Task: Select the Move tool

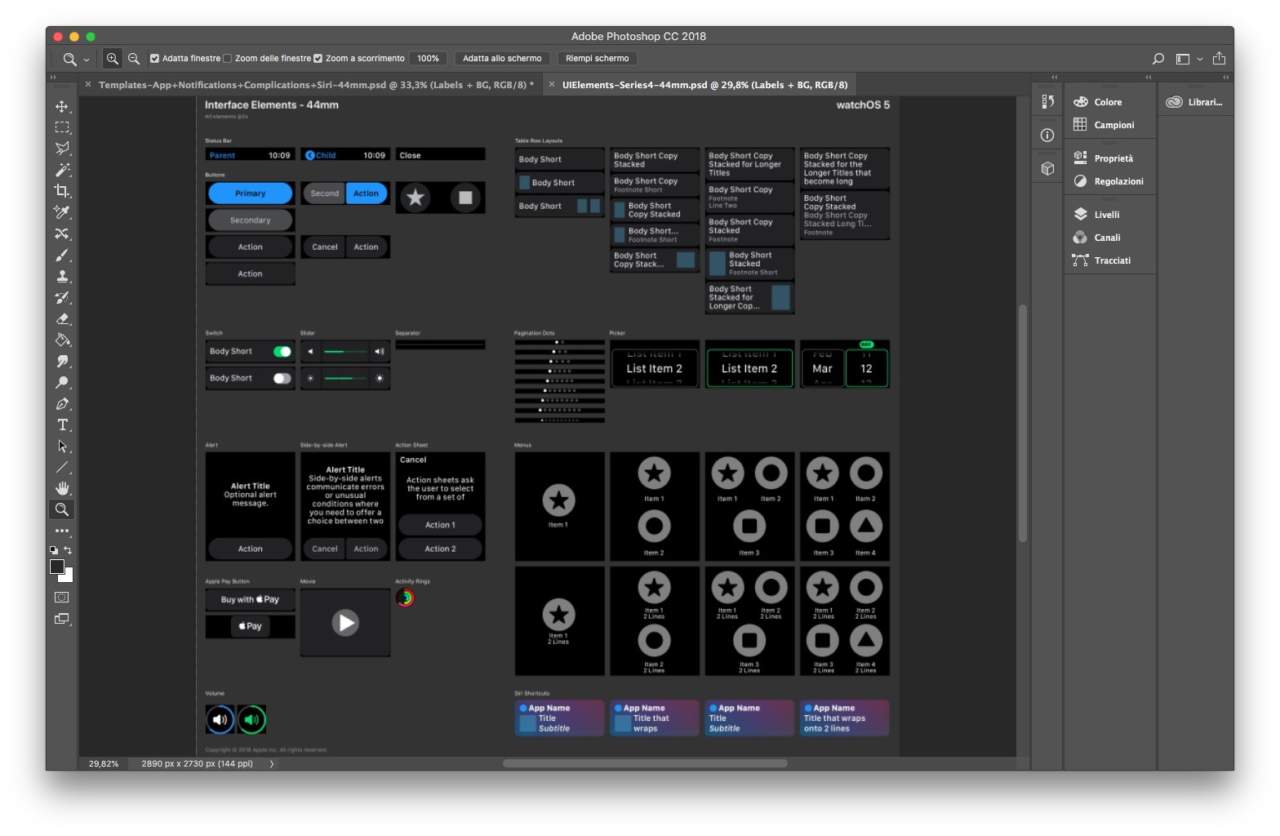Action: pos(62,107)
